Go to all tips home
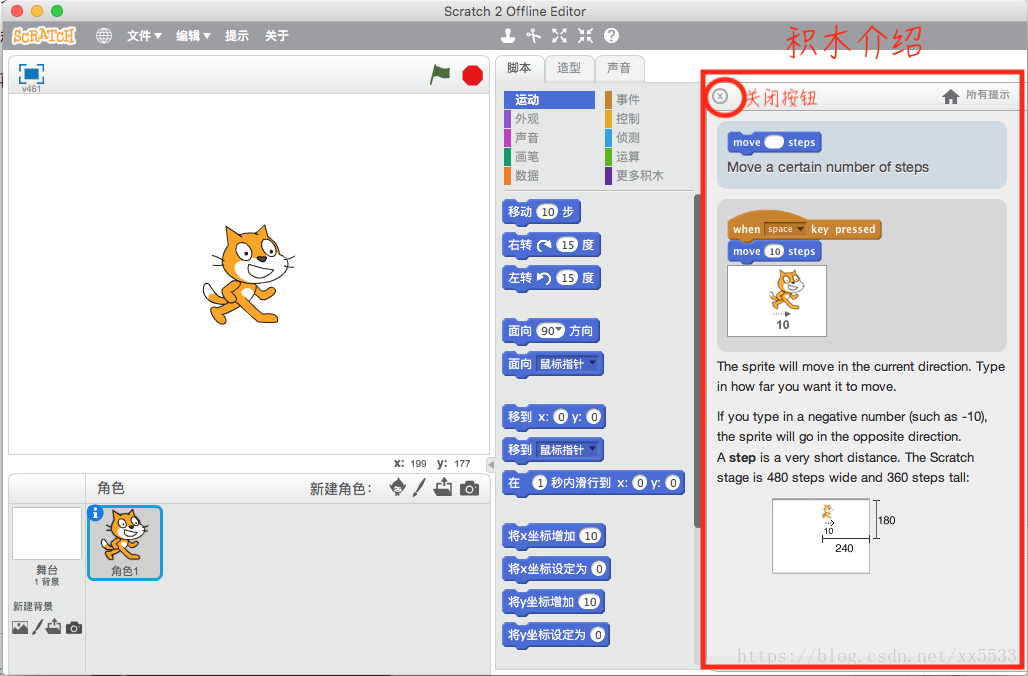Screen dimensions: 1028x676 [976, 96]
